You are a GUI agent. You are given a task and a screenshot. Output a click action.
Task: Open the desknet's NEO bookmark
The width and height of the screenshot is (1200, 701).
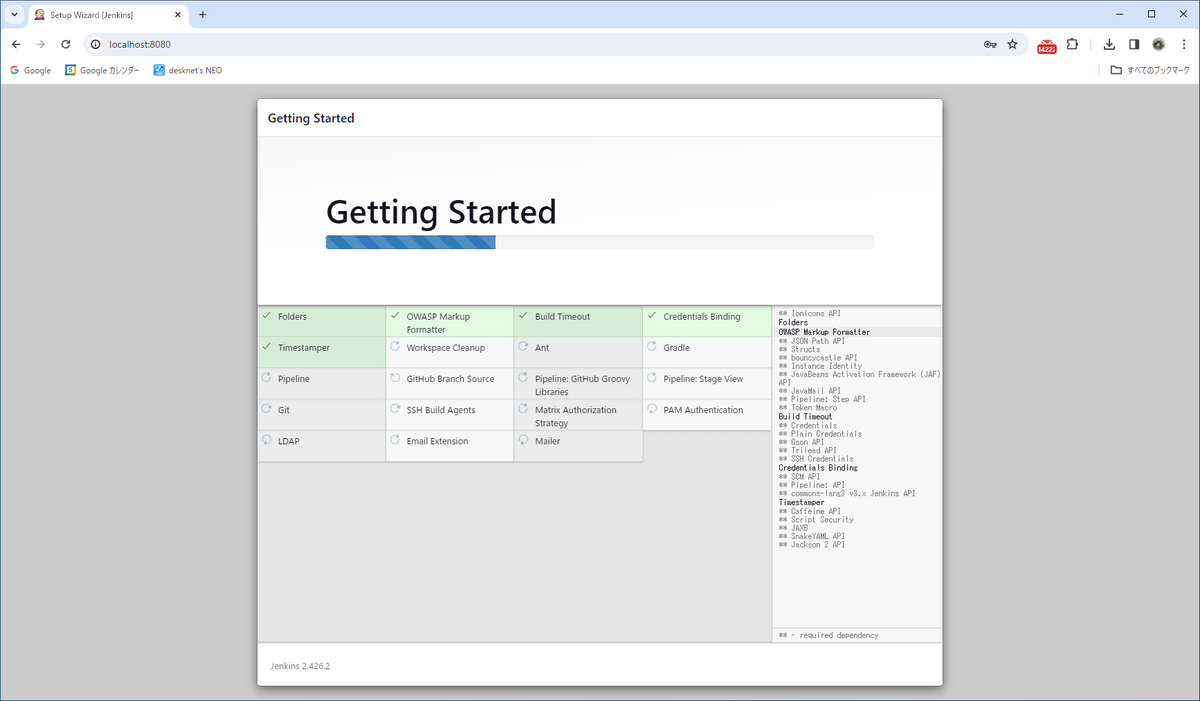[x=188, y=70]
